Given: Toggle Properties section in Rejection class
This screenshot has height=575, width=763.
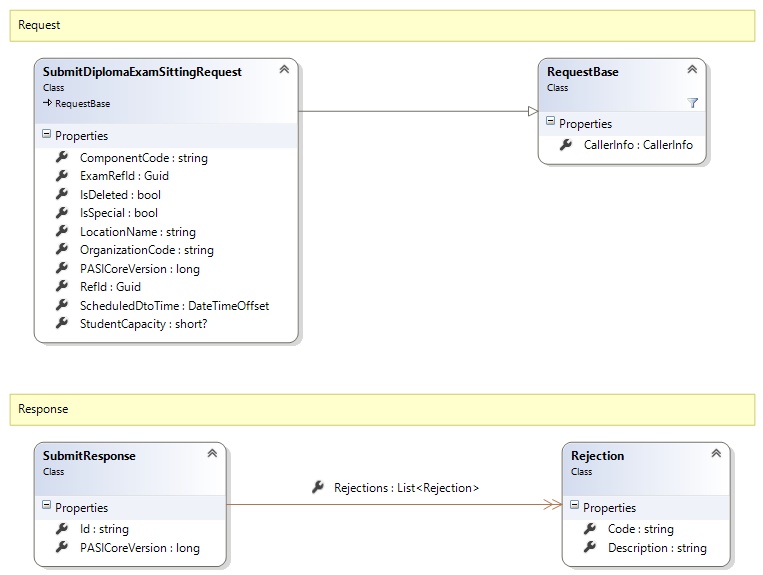Looking at the screenshot, I should tap(574, 507).
